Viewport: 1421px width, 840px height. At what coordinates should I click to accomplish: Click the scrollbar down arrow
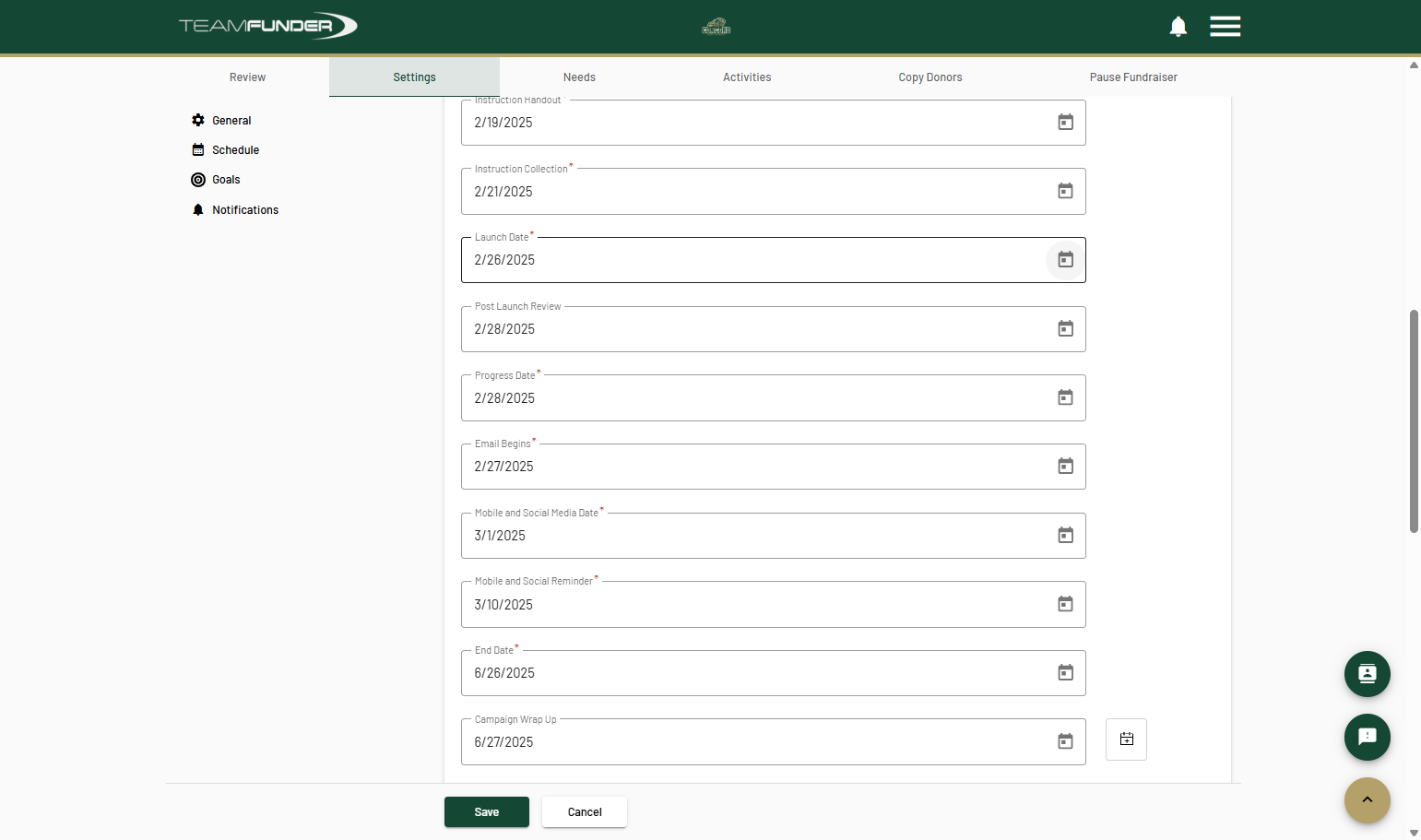[1414, 833]
